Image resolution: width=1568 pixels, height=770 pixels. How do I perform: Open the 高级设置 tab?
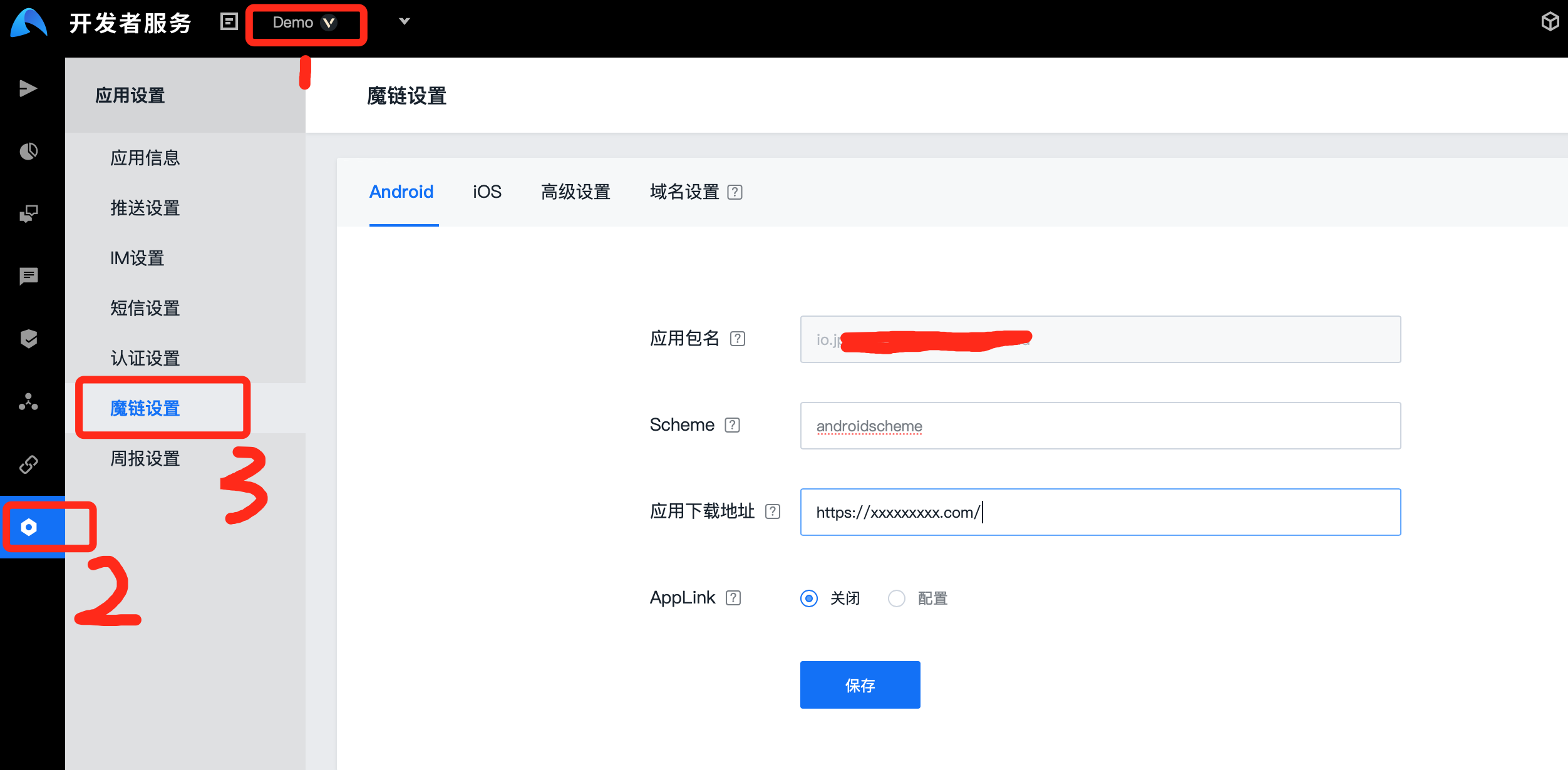(575, 192)
